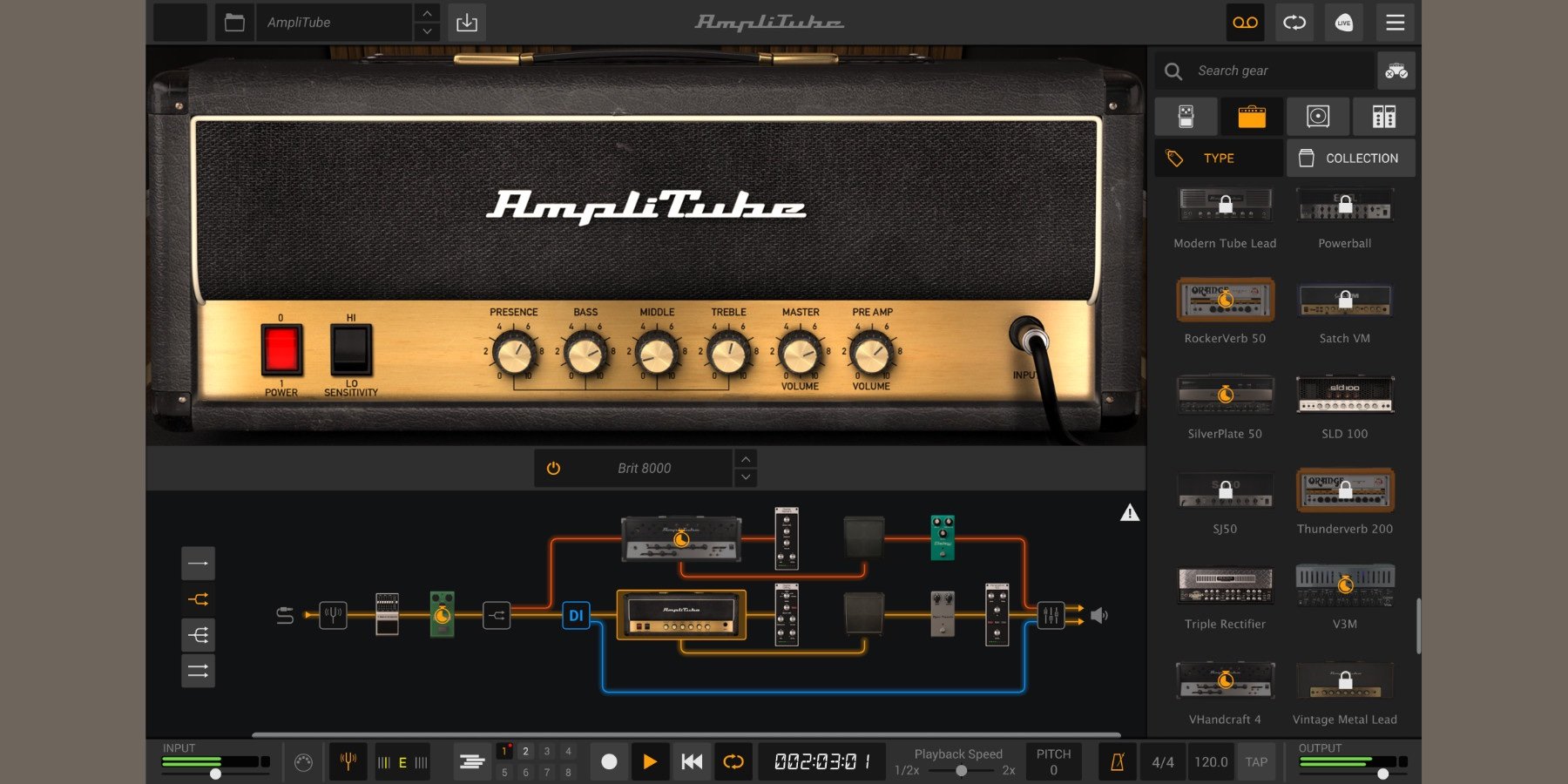Image resolution: width=1568 pixels, height=784 pixels.
Task: Toggle the Brit 8000 power bypass button
Action: 553,469
